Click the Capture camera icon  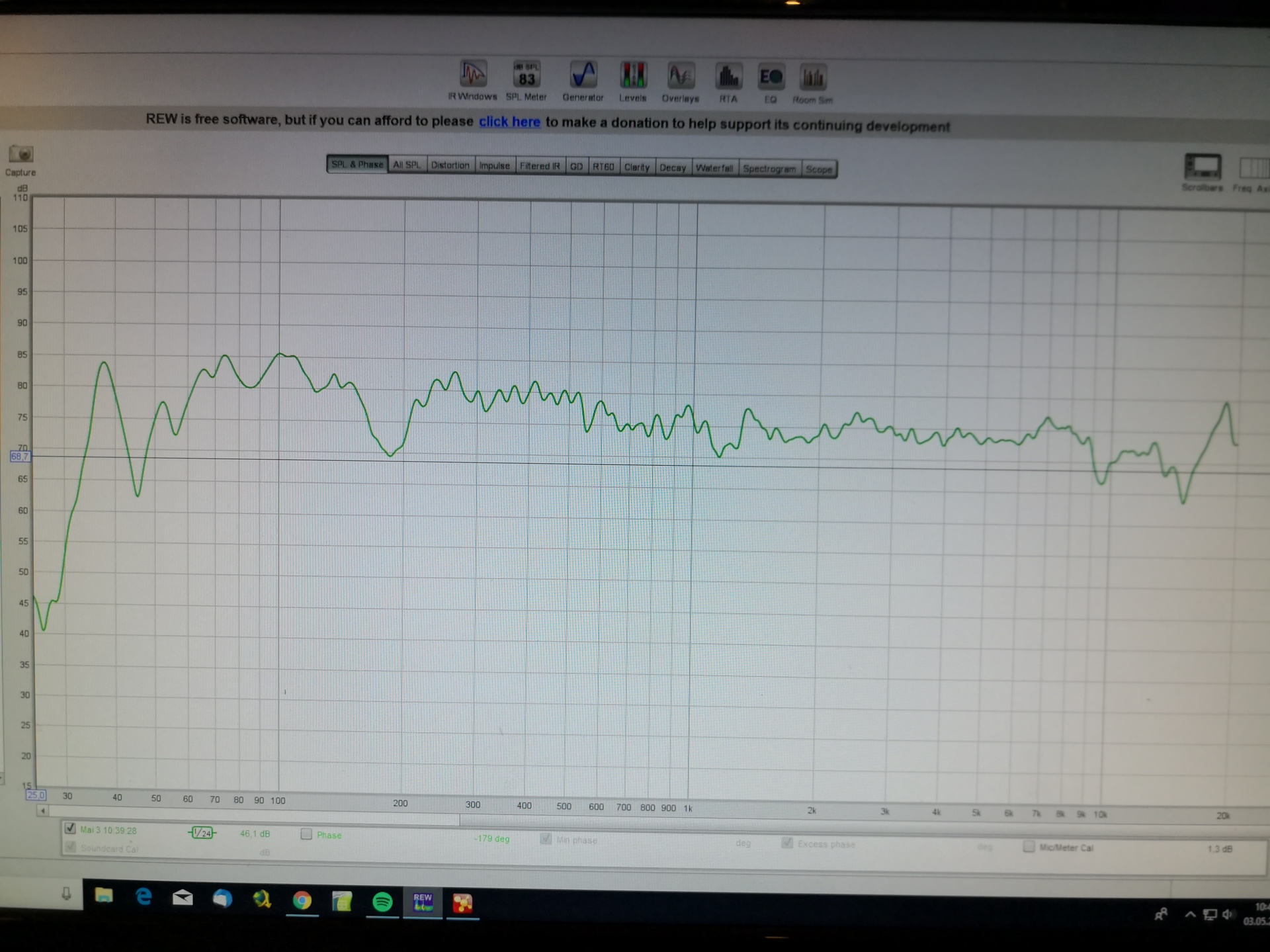(21, 155)
